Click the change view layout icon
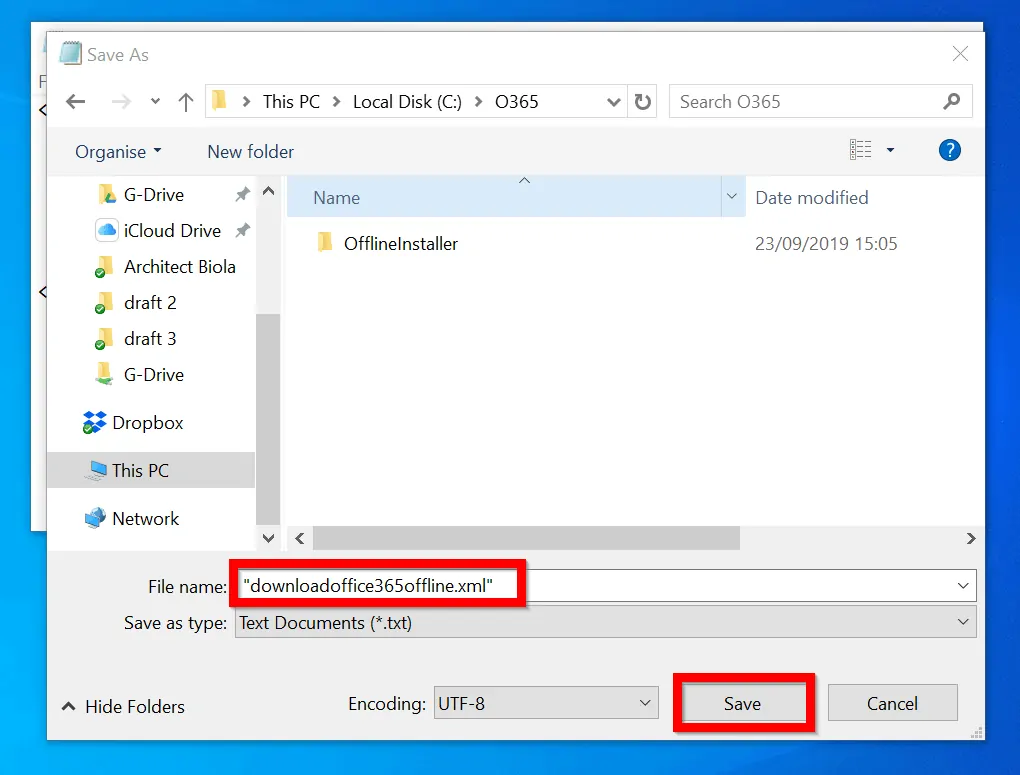The height and width of the screenshot is (775, 1020). click(x=860, y=149)
